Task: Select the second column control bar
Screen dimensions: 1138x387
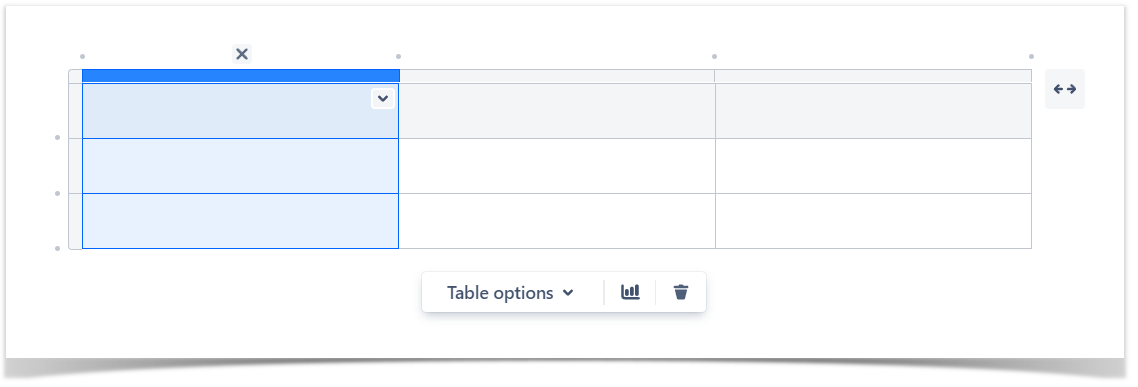Action: tap(557, 76)
